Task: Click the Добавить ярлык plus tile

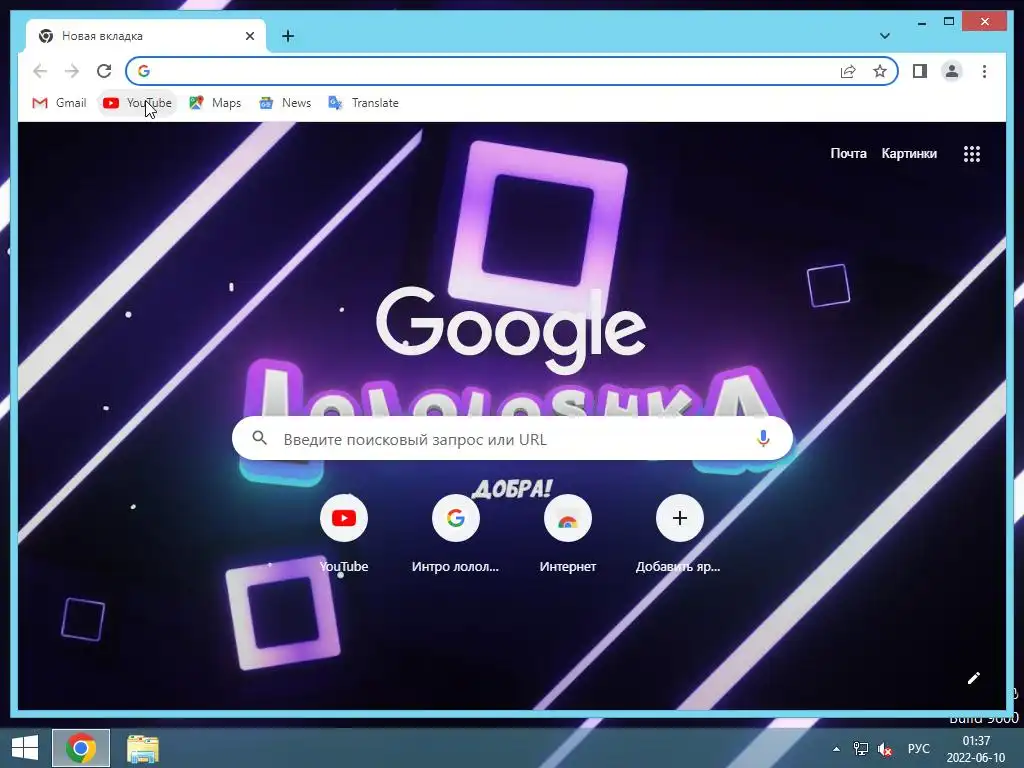Action: point(679,534)
